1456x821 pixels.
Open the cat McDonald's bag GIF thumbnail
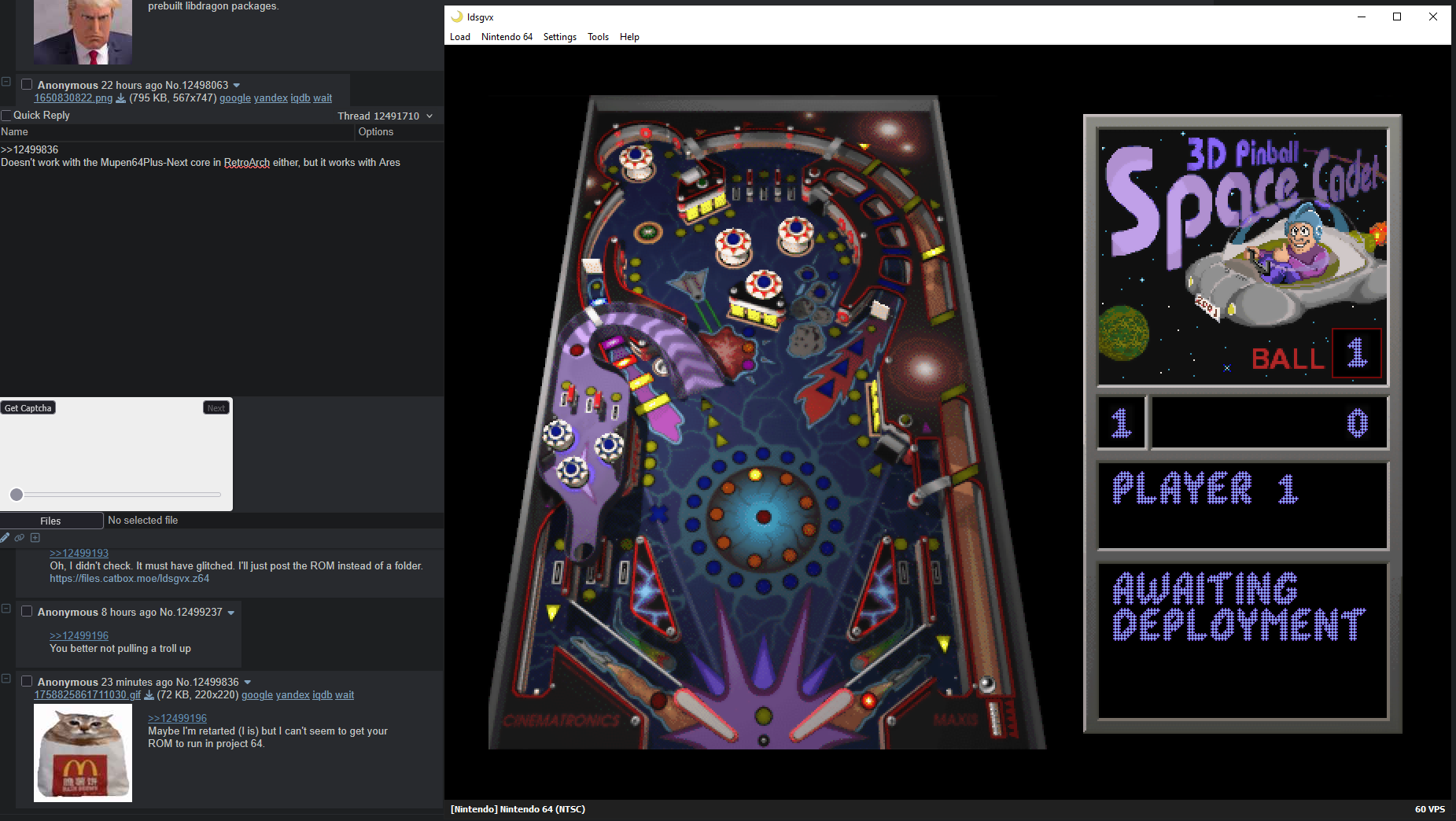(83, 753)
